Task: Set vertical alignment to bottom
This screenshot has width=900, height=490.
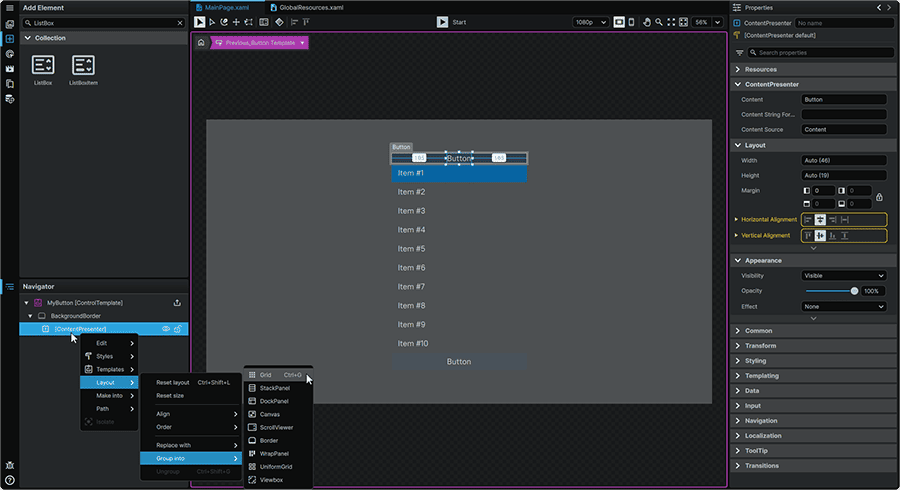Action: pyautogui.click(x=832, y=235)
